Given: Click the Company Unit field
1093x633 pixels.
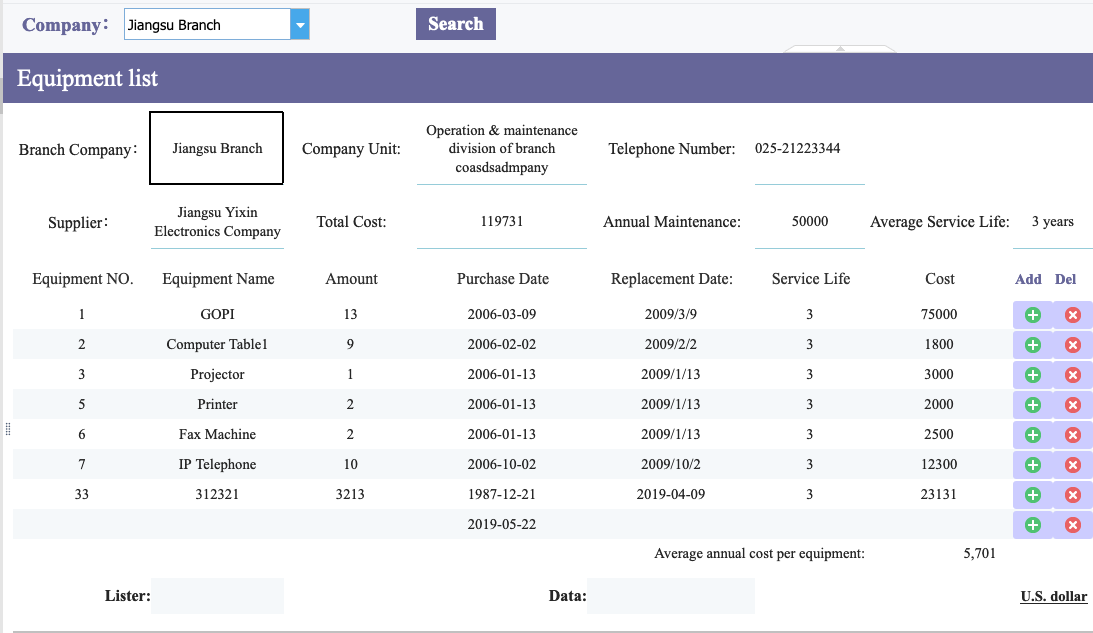Looking at the screenshot, I should [x=502, y=148].
